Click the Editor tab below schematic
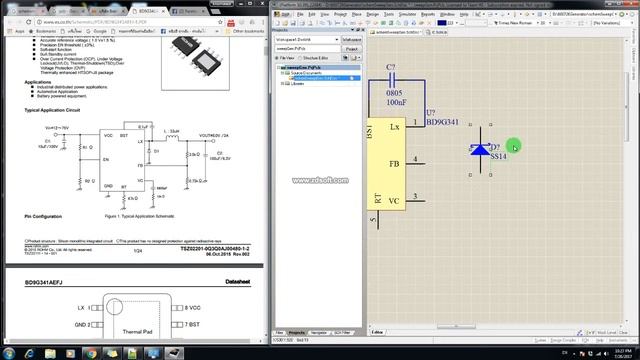This screenshot has height=360, width=640. [377, 333]
